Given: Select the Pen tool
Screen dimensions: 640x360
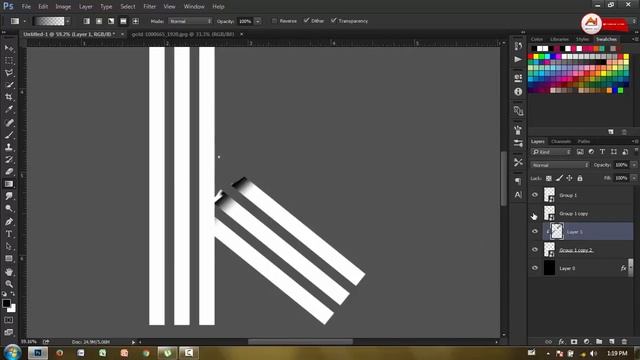Looking at the screenshot, I should point(9,222).
